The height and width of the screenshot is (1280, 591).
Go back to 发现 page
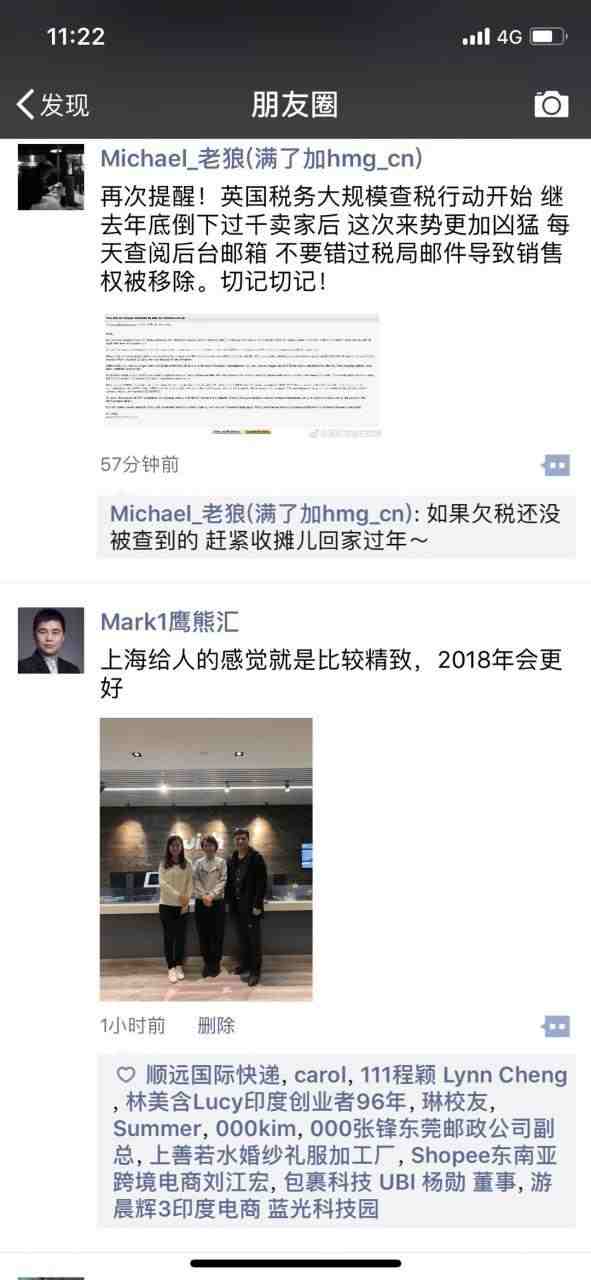point(53,104)
